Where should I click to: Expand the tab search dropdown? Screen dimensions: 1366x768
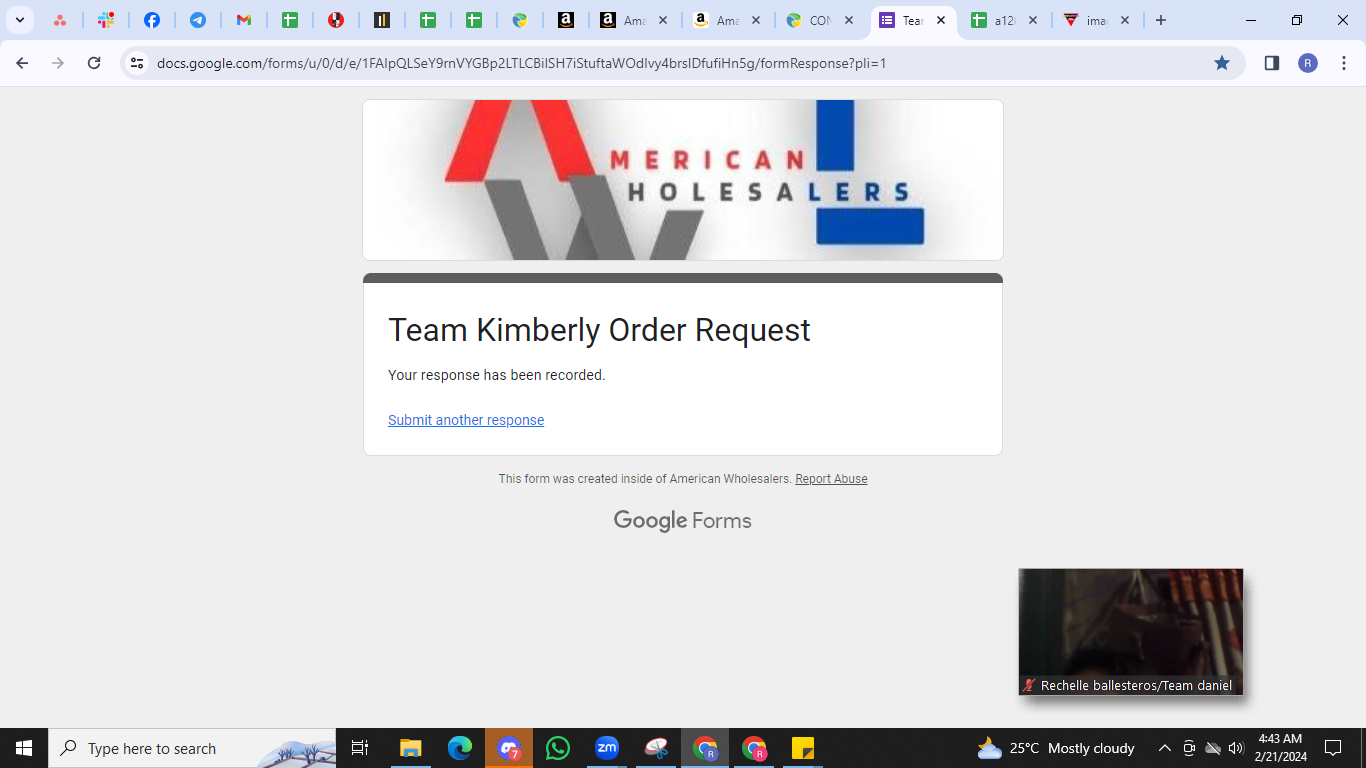tap(19, 20)
